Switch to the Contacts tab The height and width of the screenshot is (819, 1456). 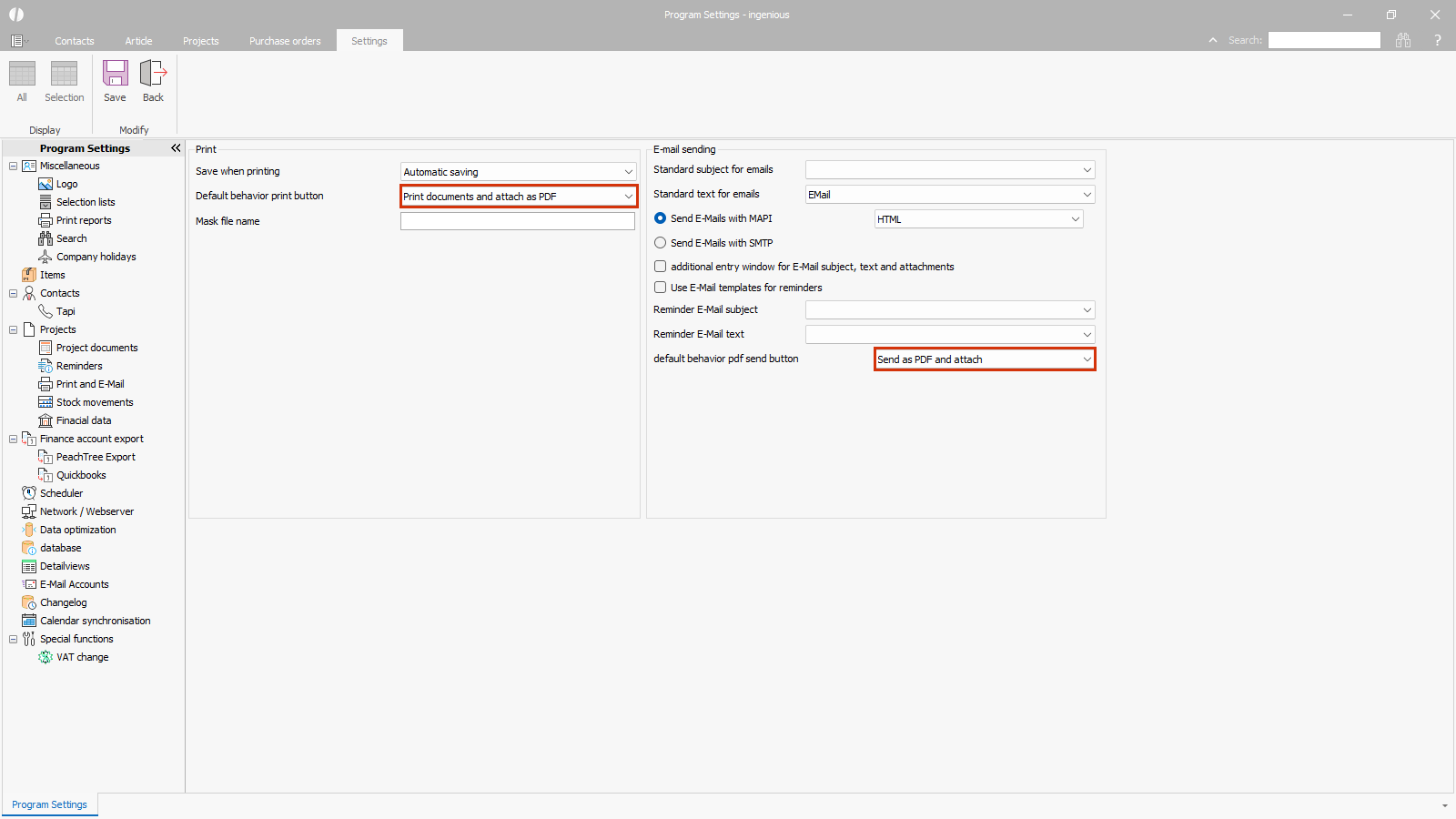[x=75, y=41]
